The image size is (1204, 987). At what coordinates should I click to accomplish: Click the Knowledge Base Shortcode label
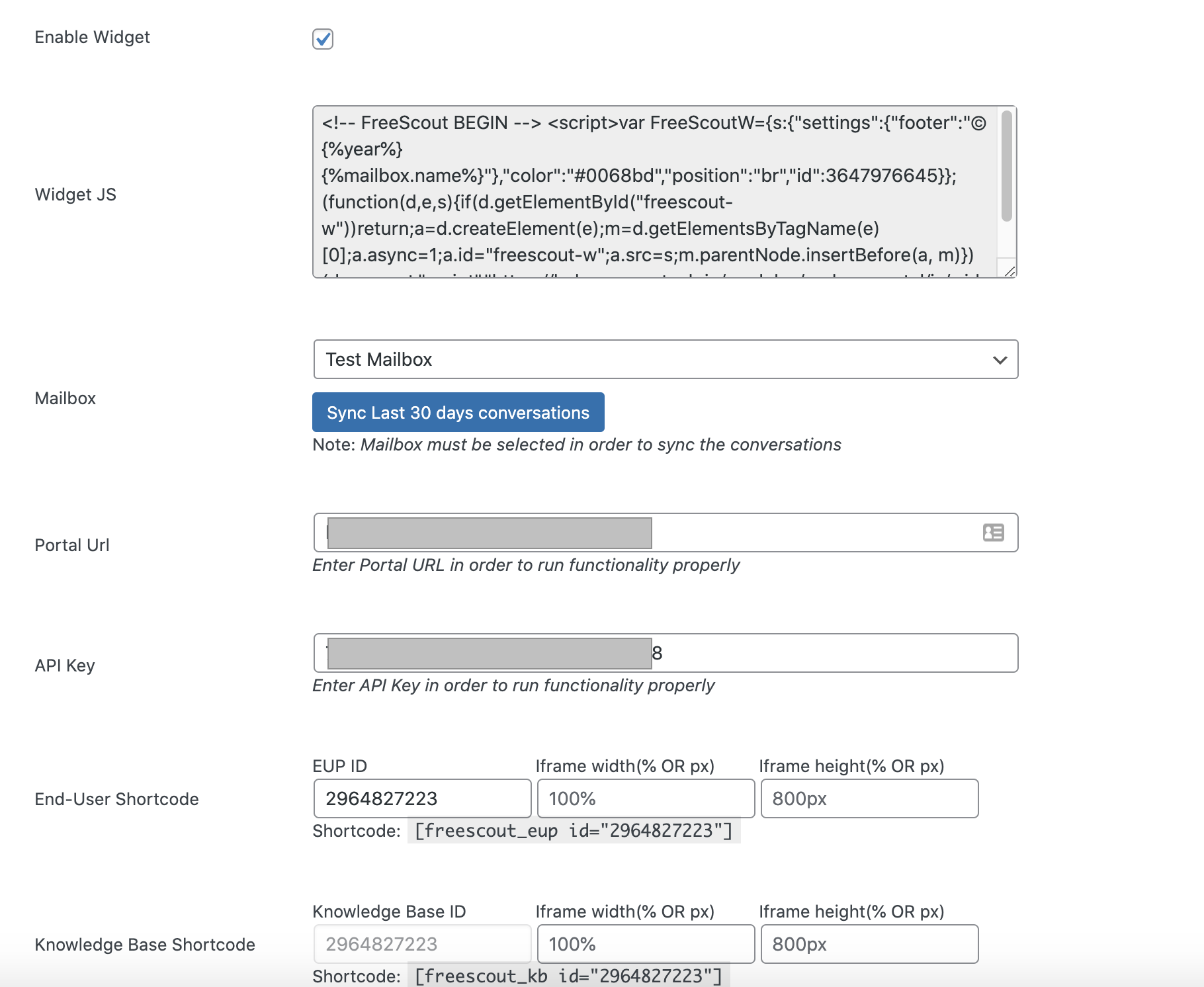[145, 945]
